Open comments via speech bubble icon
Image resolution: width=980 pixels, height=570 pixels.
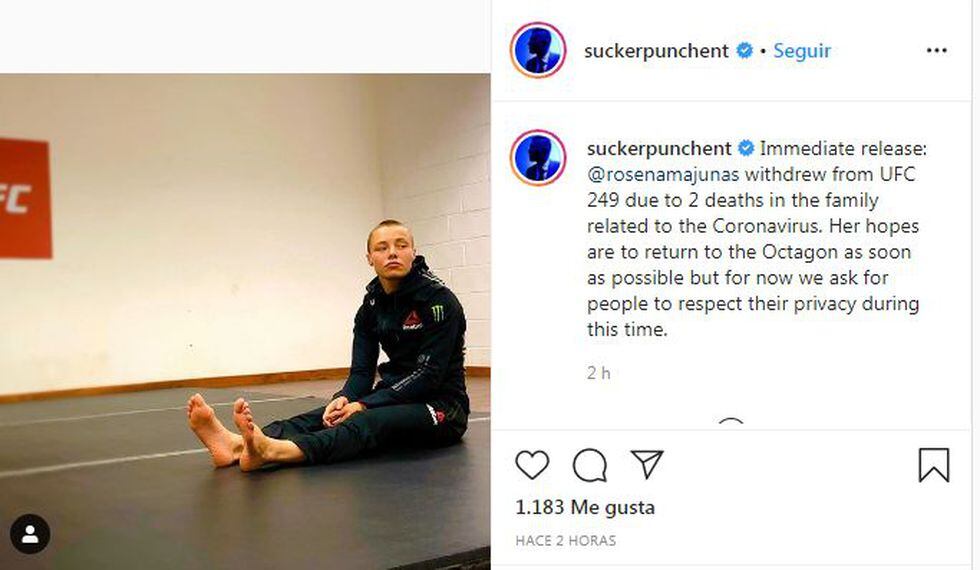[x=589, y=465]
